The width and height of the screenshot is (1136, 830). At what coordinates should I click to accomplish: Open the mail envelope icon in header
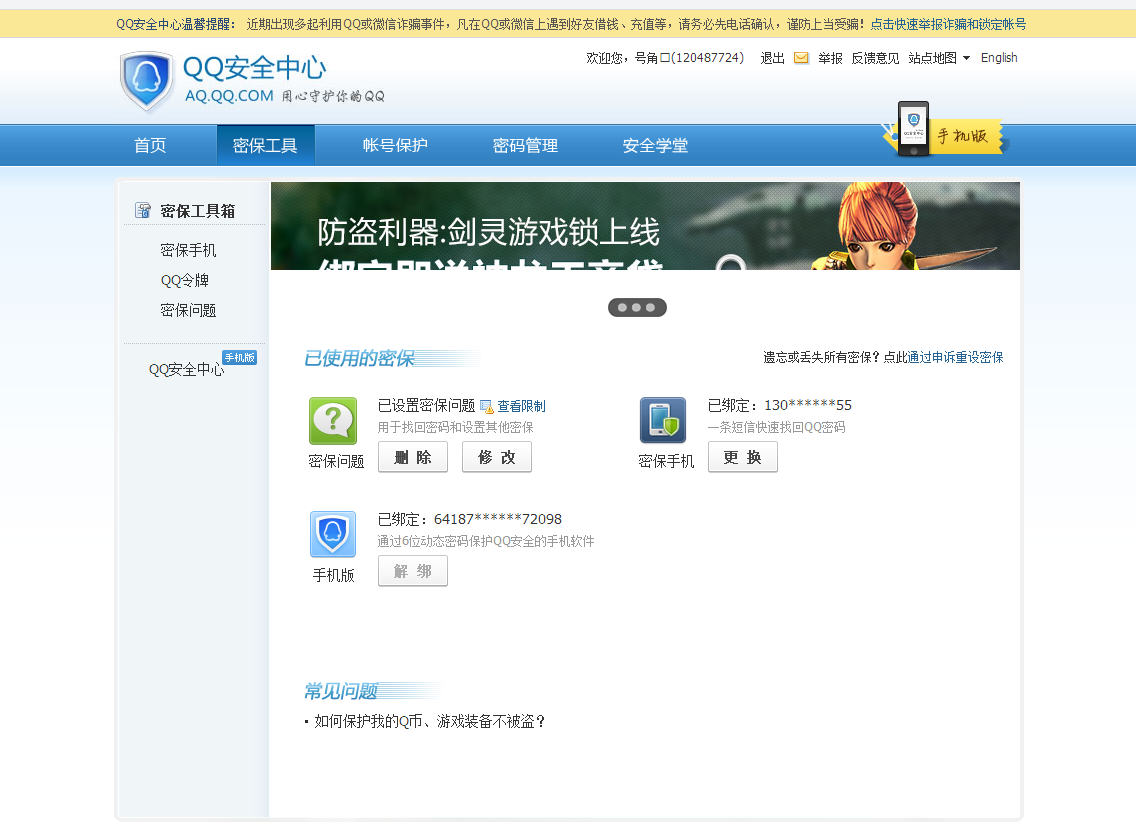point(801,58)
